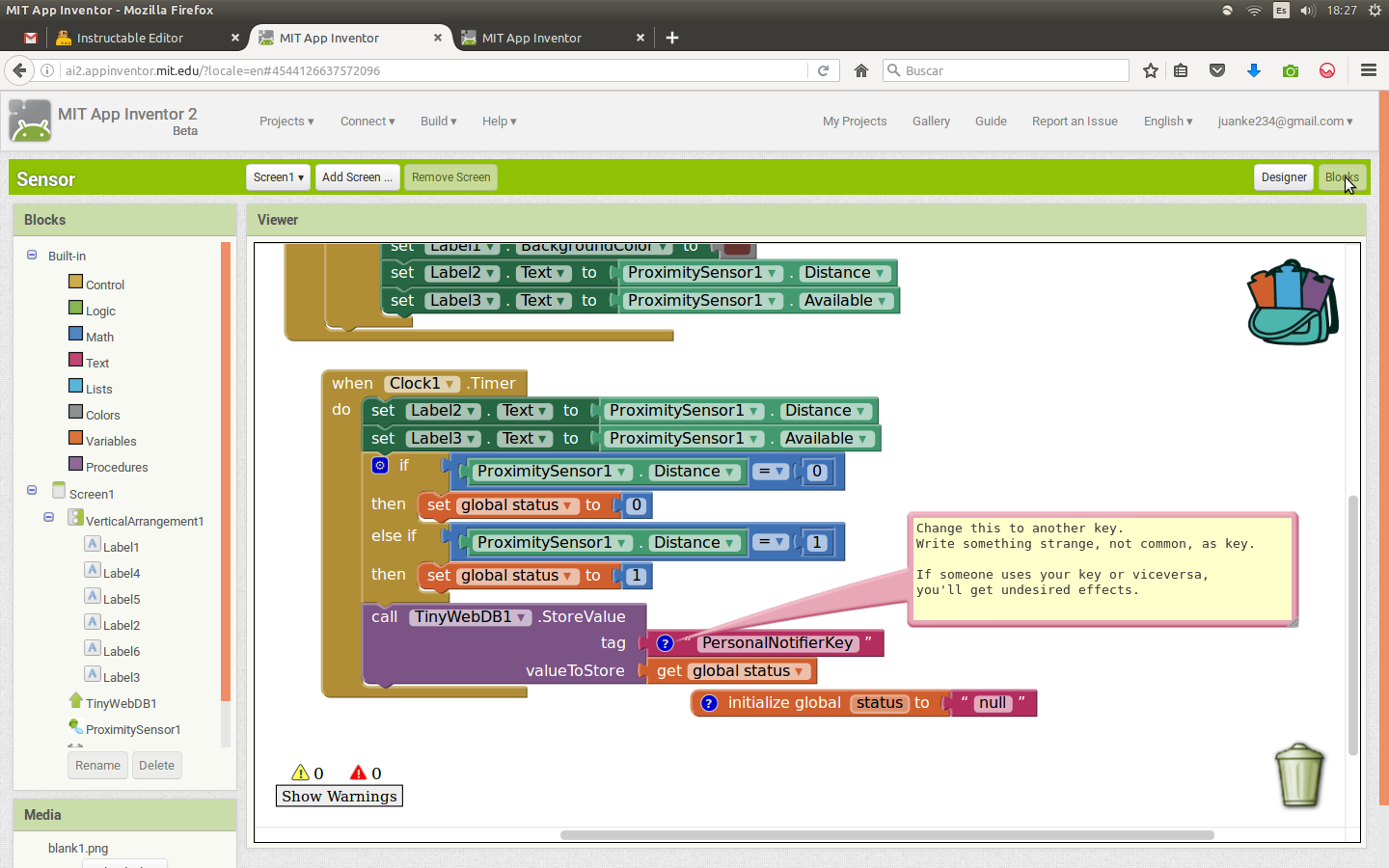The width and height of the screenshot is (1389, 868).
Task: Open the Gallery link
Action: coord(931,122)
